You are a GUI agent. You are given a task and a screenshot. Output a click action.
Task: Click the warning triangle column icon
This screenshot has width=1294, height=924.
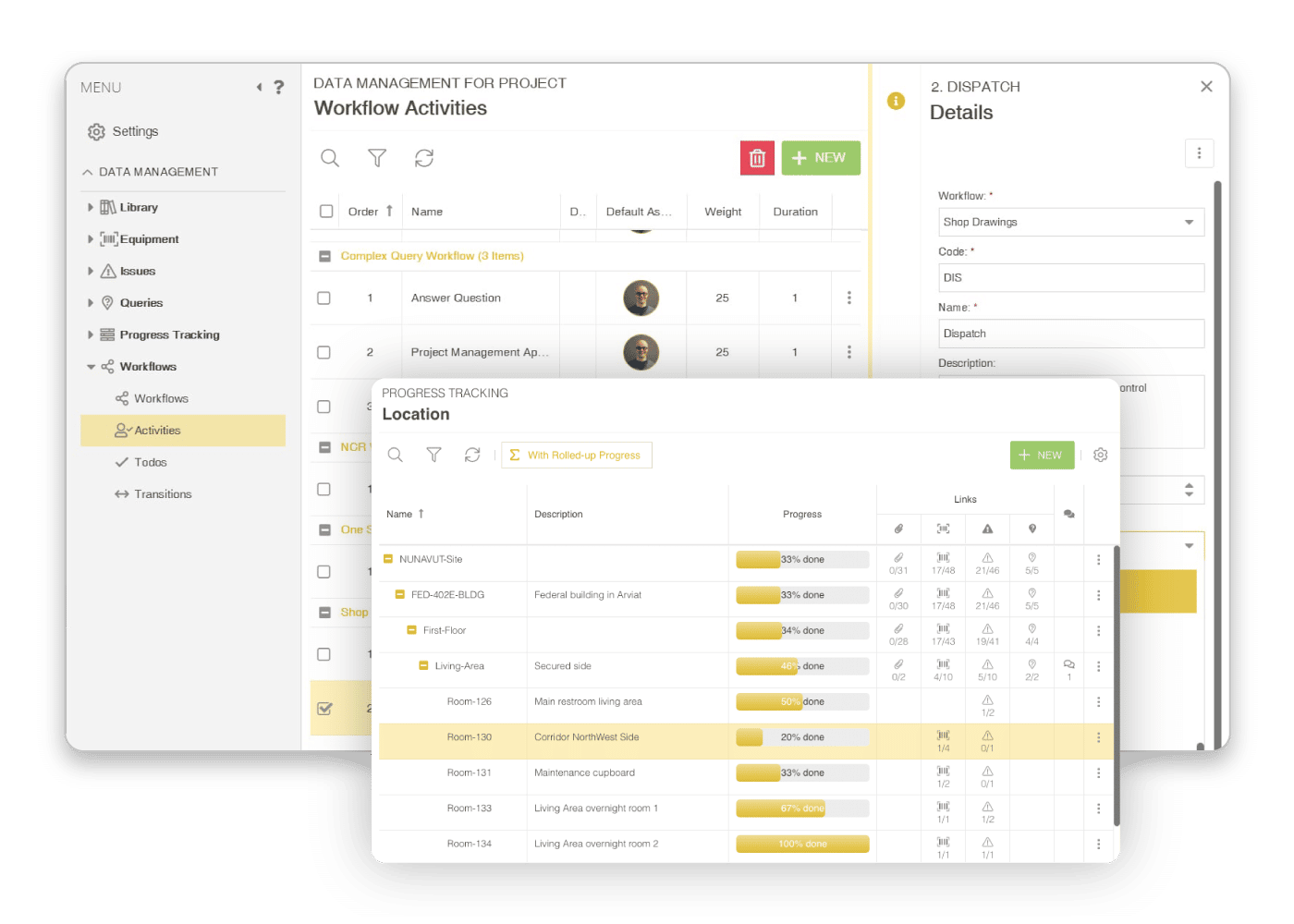point(987,529)
